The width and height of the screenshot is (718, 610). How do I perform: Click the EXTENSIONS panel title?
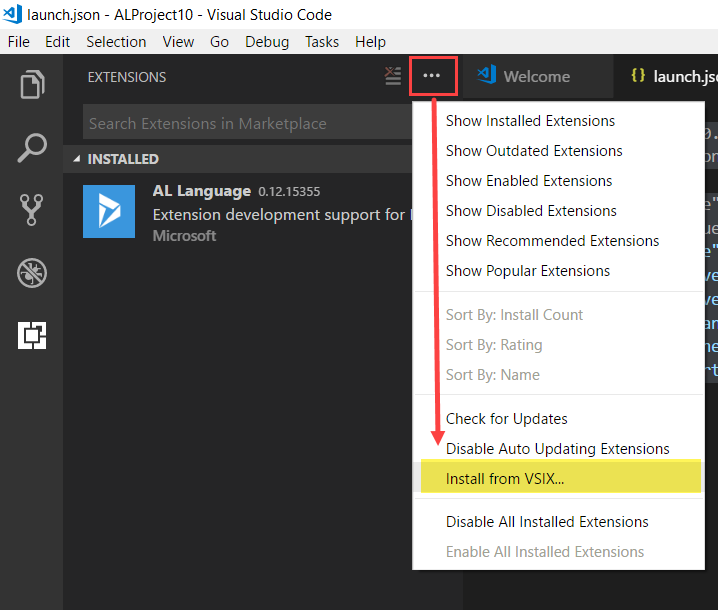127,77
